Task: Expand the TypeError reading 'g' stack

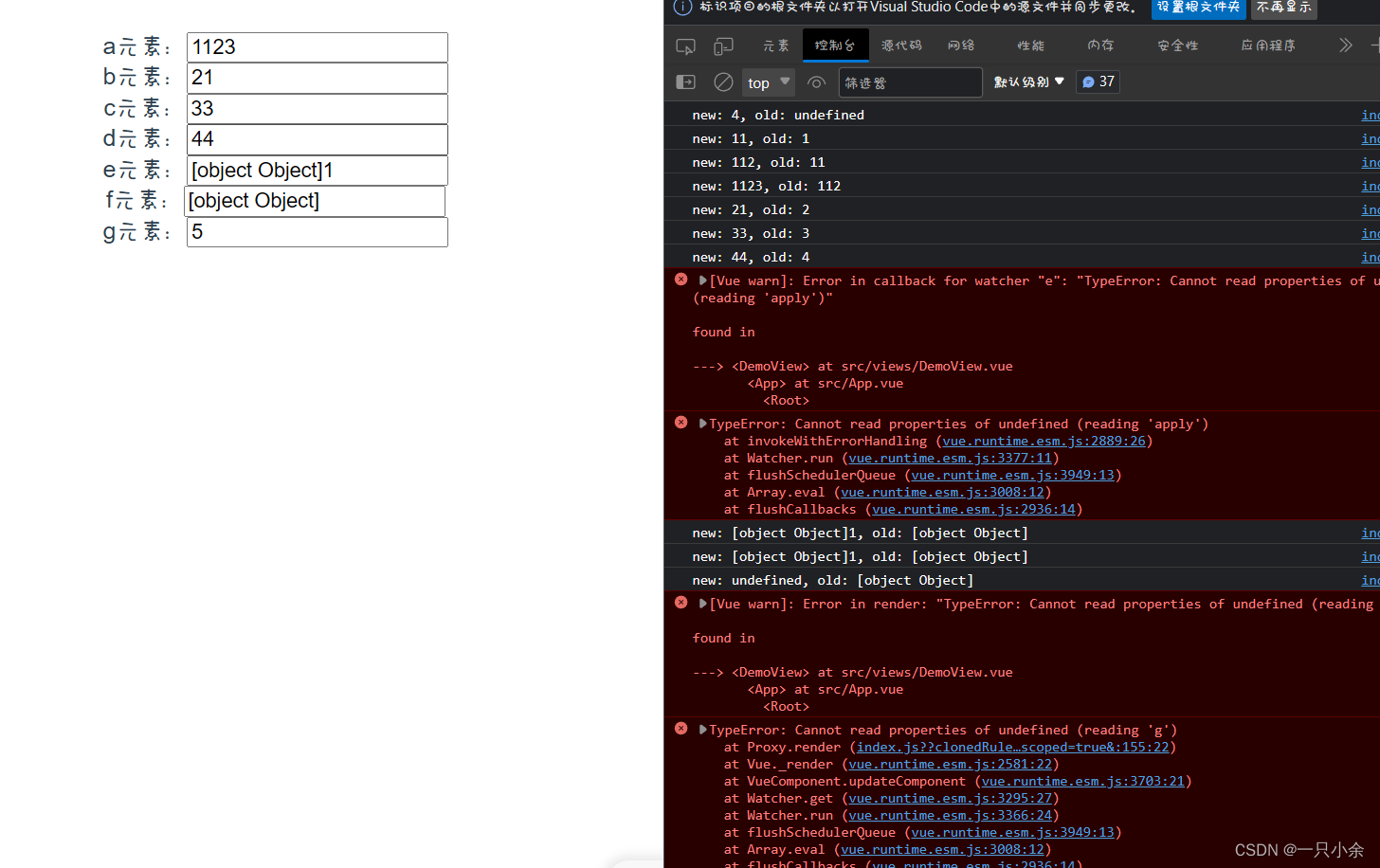Action: click(x=702, y=730)
